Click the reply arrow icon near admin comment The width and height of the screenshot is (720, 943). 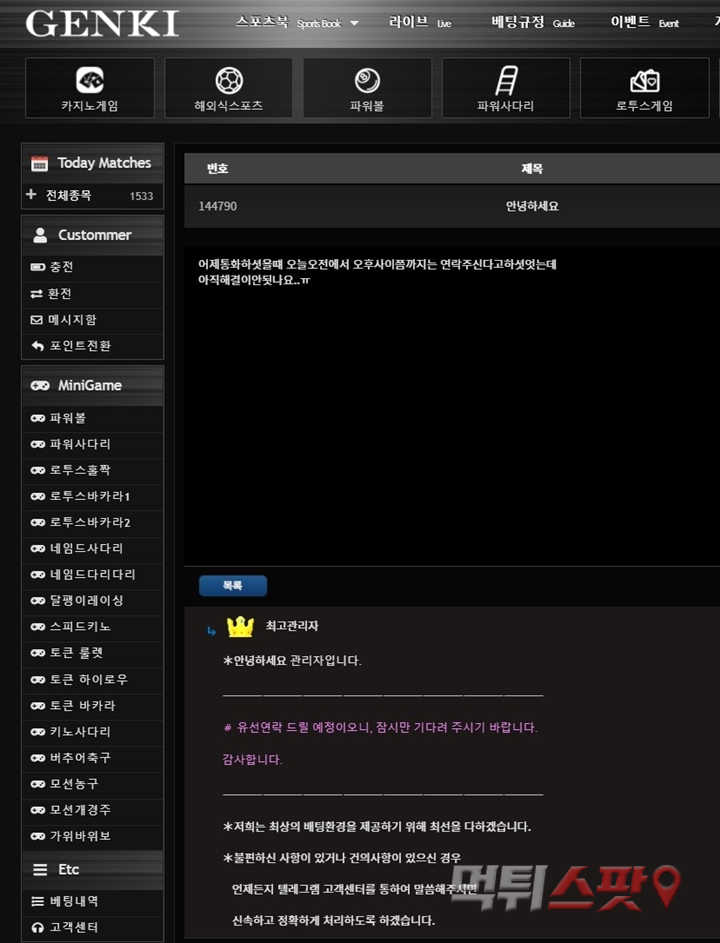point(211,631)
